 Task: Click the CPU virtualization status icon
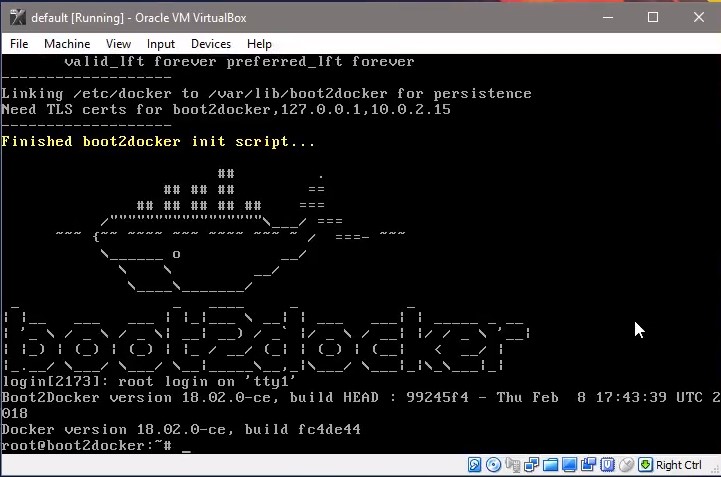tap(607, 465)
